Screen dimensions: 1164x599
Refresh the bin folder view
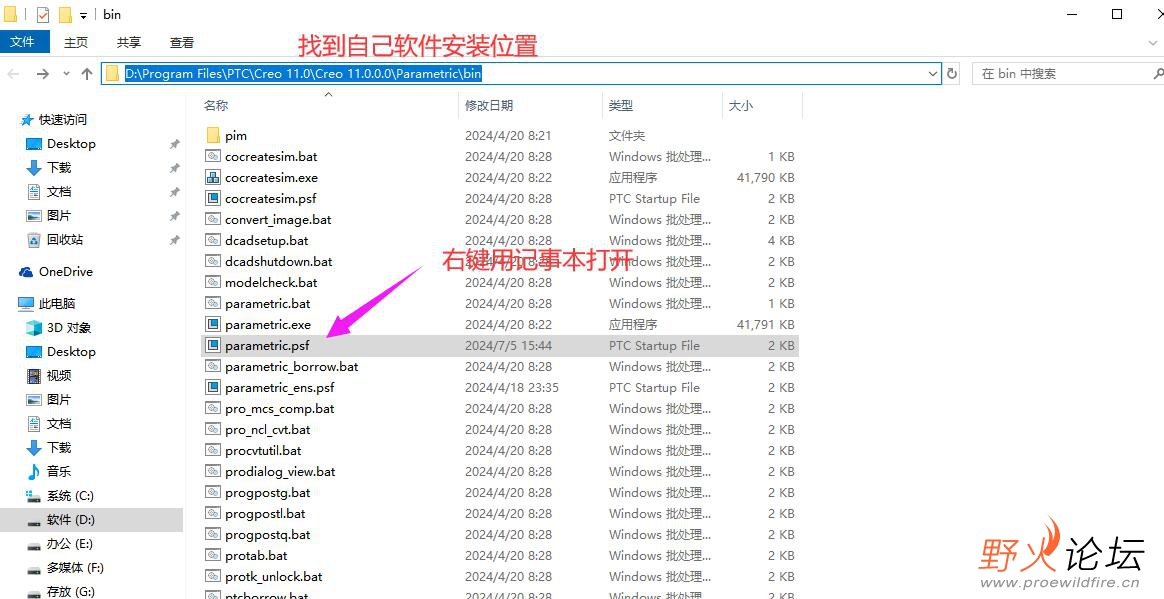tap(952, 73)
